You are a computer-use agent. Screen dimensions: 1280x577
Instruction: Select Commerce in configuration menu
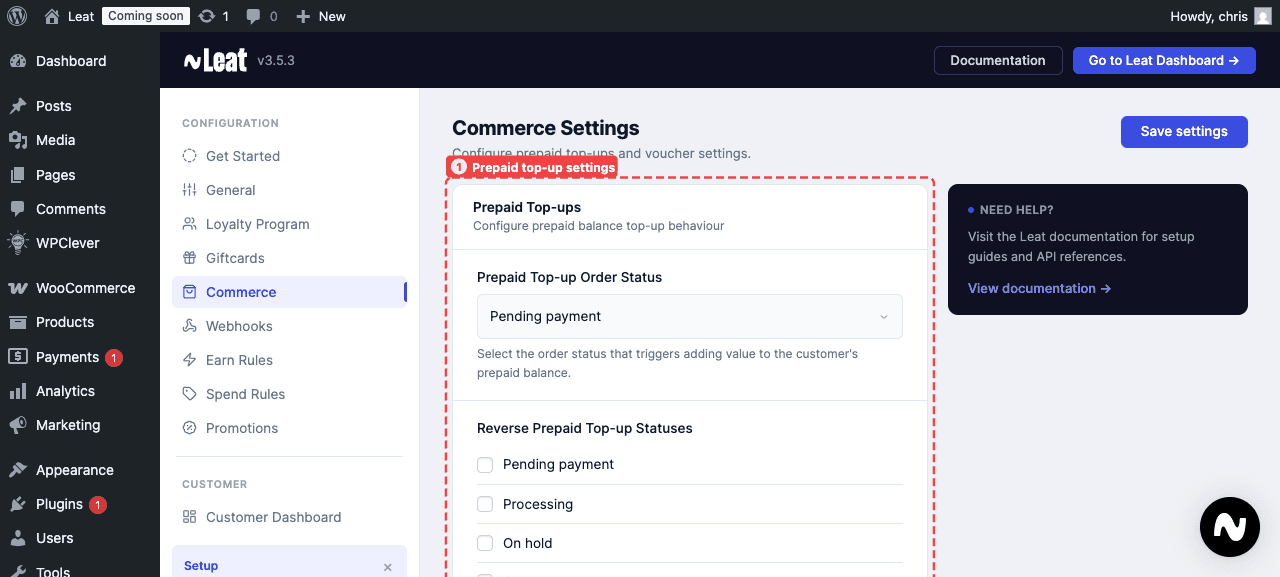[290, 292]
